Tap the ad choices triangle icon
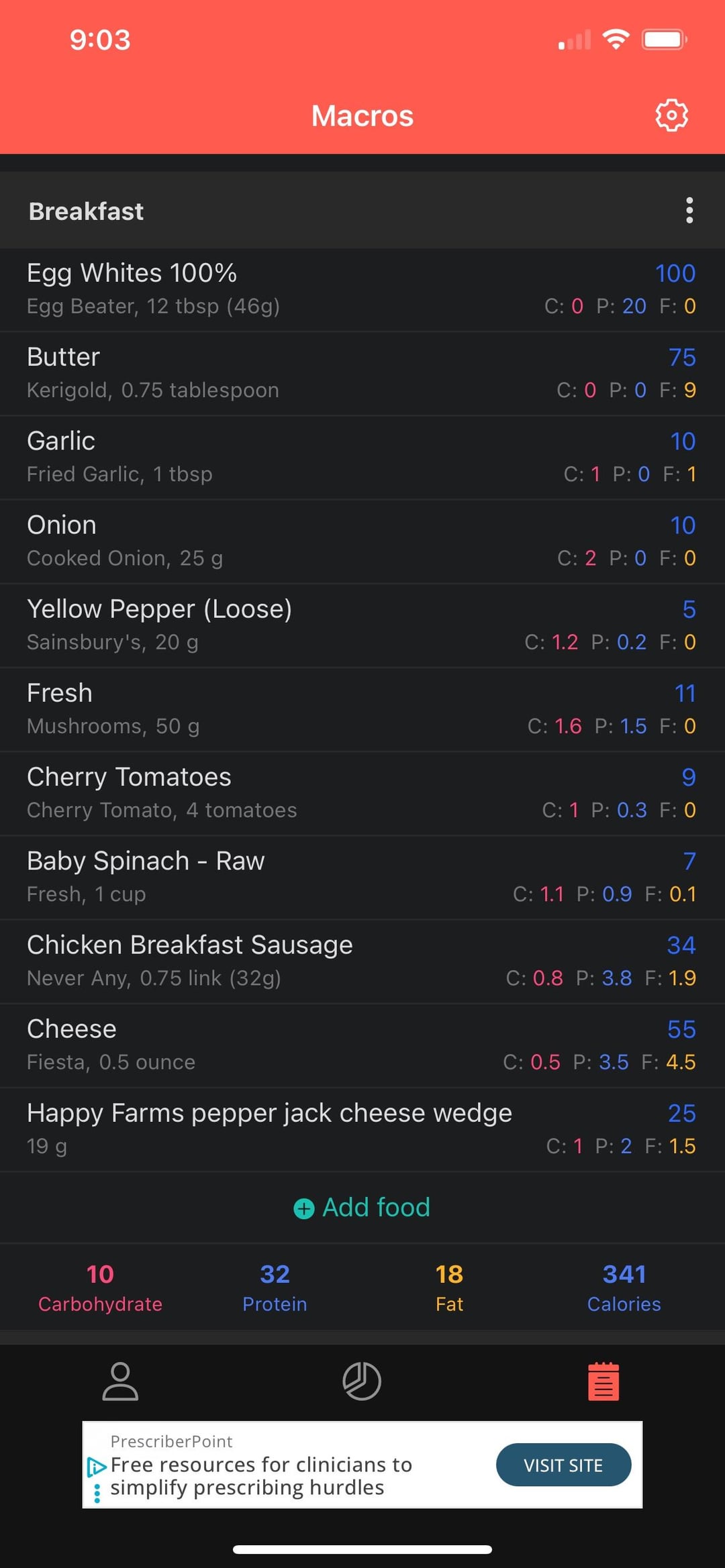The image size is (725, 1568). (x=97, y=1467)
